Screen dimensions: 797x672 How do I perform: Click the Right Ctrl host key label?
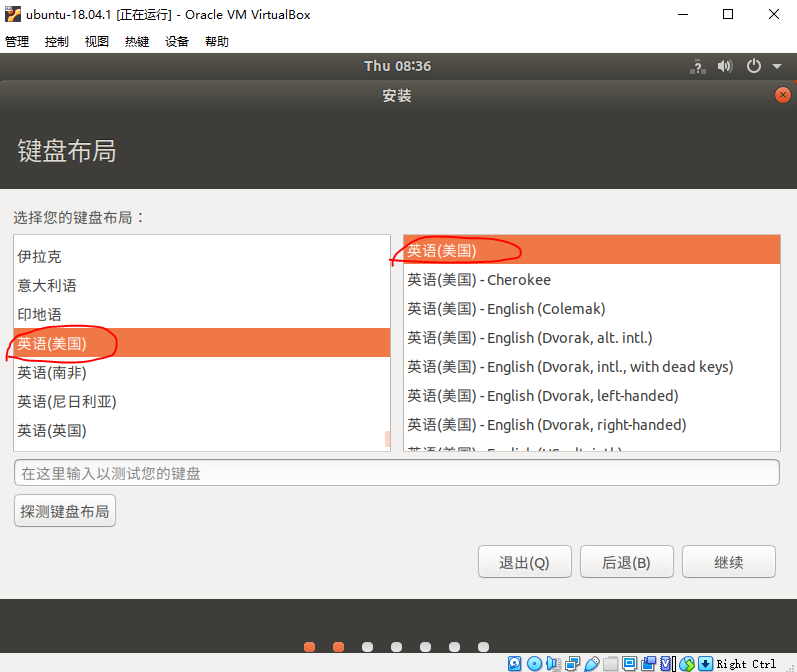pyautogui.click(x=746, y=663)
